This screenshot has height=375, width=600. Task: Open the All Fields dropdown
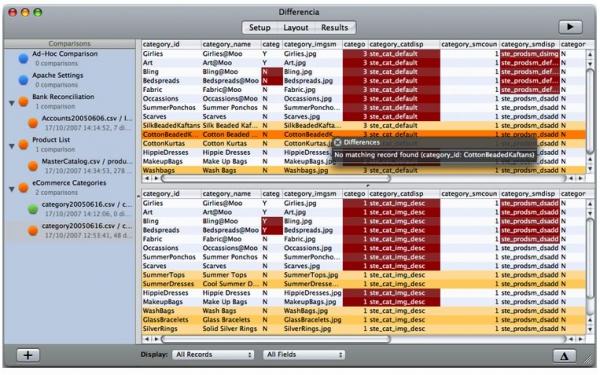(304, 355)
